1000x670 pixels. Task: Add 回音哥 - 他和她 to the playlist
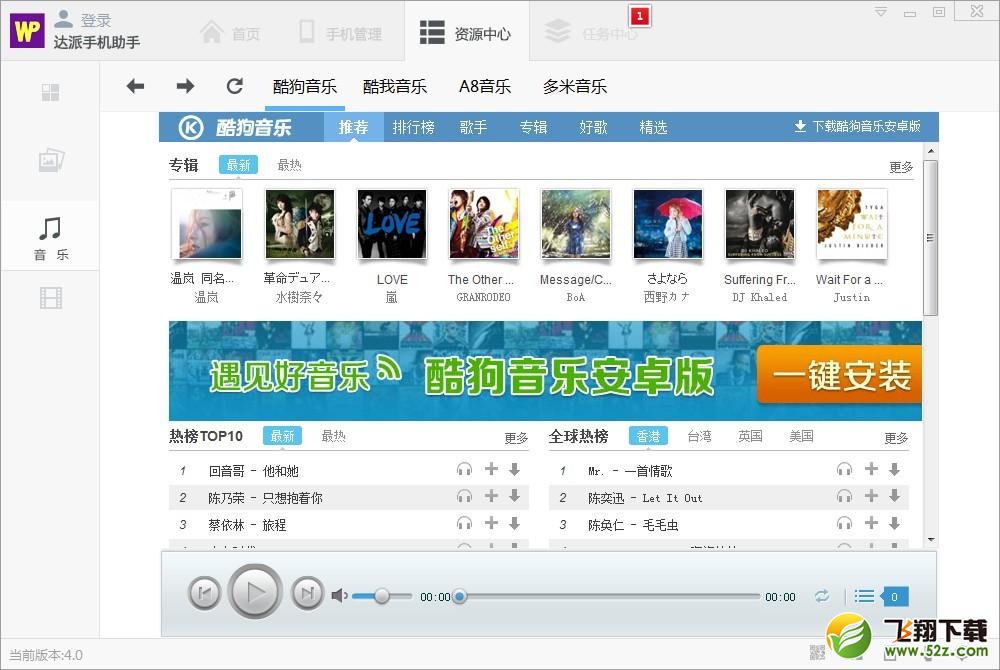click(x=491, y=469)
